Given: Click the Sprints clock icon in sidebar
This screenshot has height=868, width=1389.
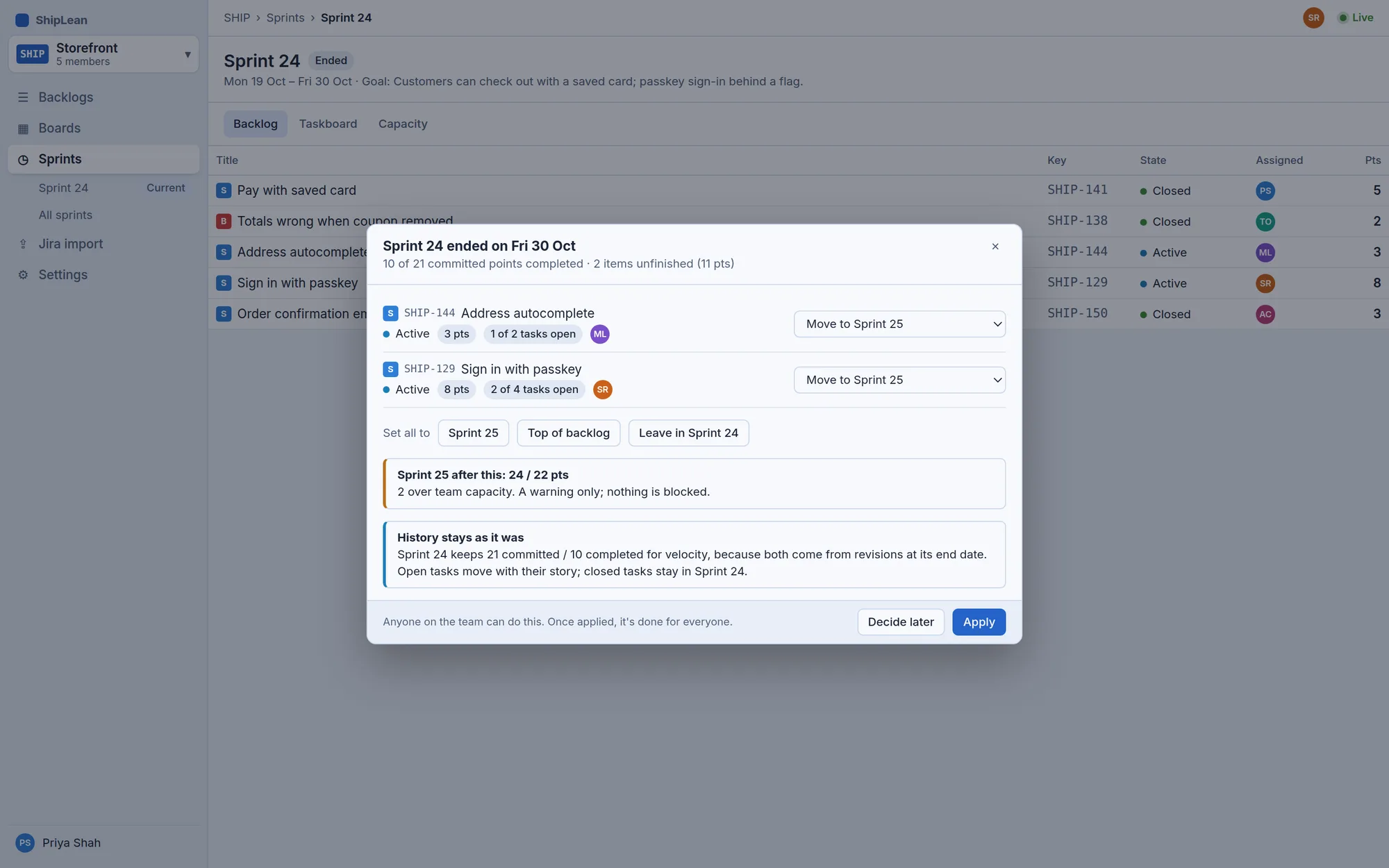Looking at the screenshot, I should 23,160.
